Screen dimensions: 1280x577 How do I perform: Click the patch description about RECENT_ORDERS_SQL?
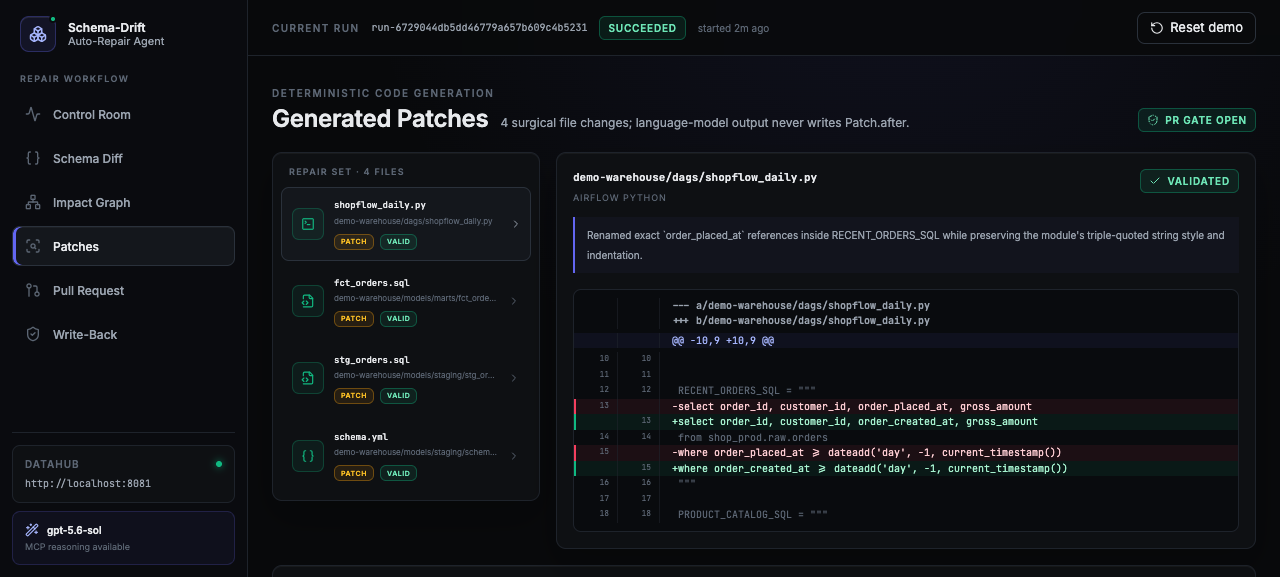tap(906, 245)
